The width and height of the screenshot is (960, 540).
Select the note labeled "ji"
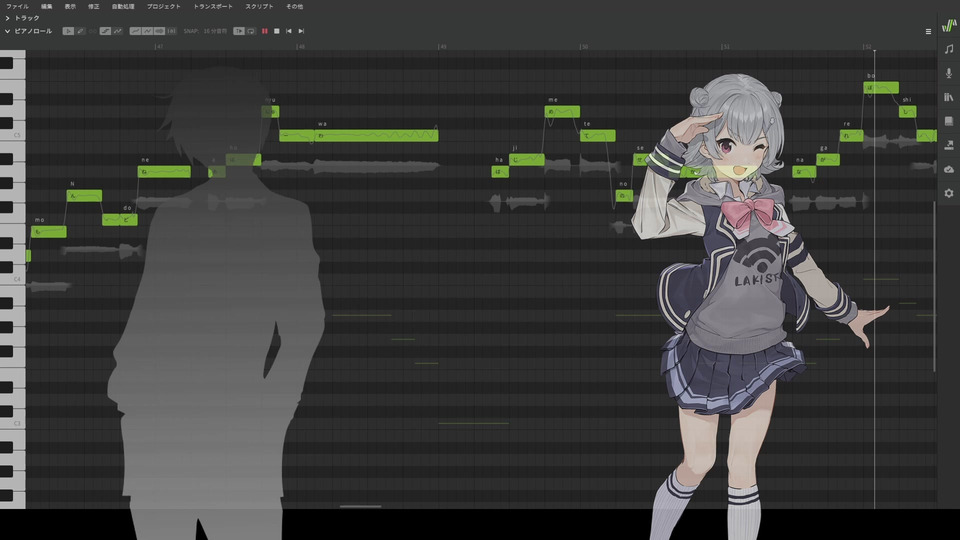527,160
